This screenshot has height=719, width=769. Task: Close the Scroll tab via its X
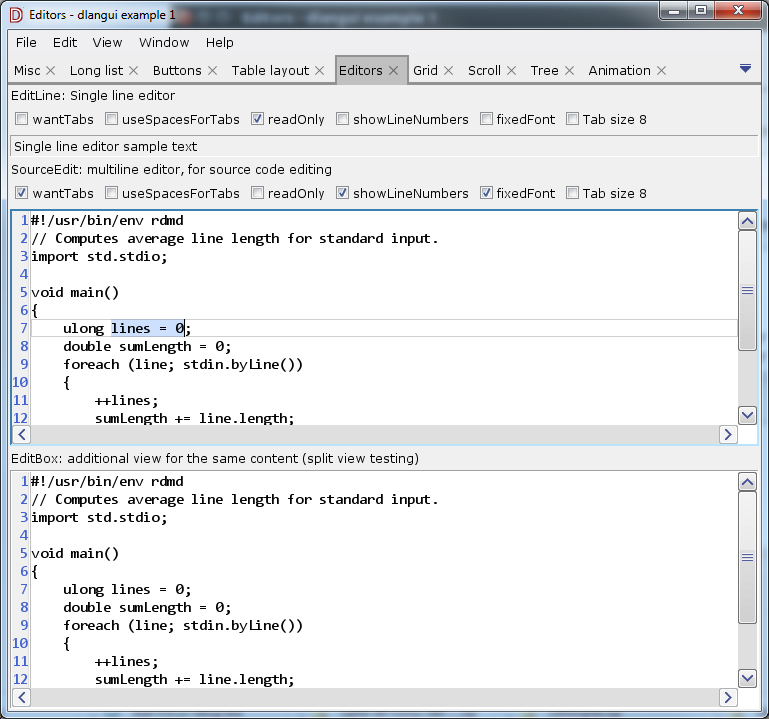pos(511,71)
